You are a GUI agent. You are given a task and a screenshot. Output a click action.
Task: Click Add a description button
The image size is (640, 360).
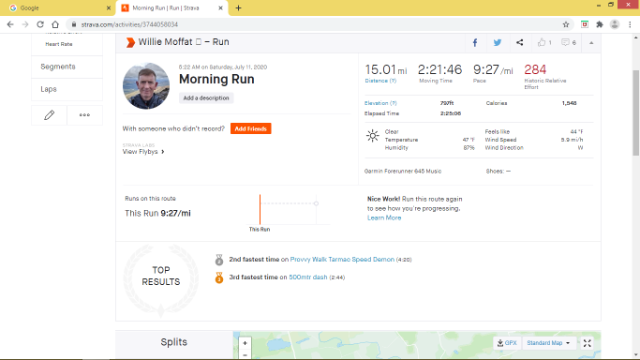pos(206,98)
